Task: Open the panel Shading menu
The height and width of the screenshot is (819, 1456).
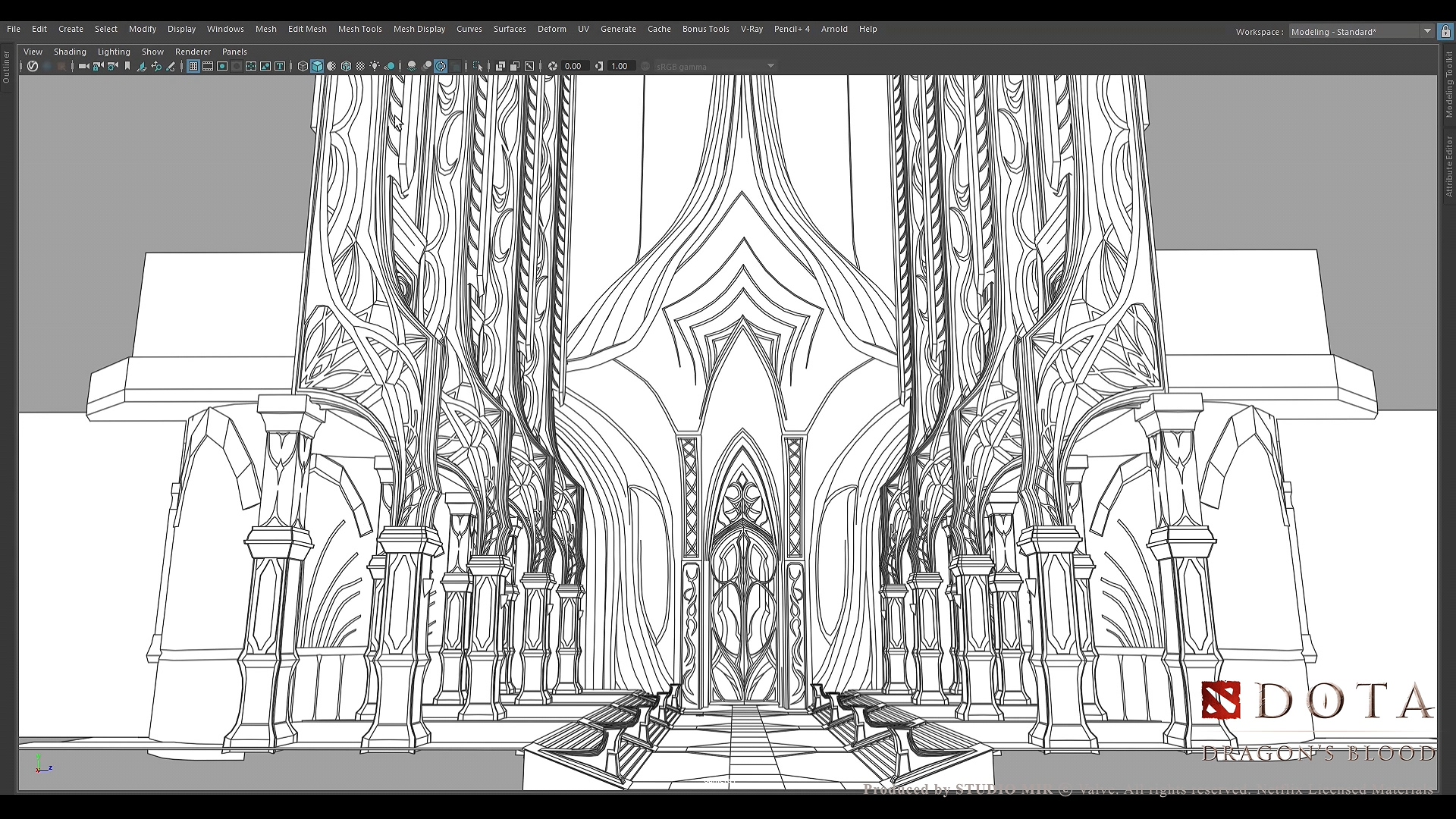Action: 70,52
